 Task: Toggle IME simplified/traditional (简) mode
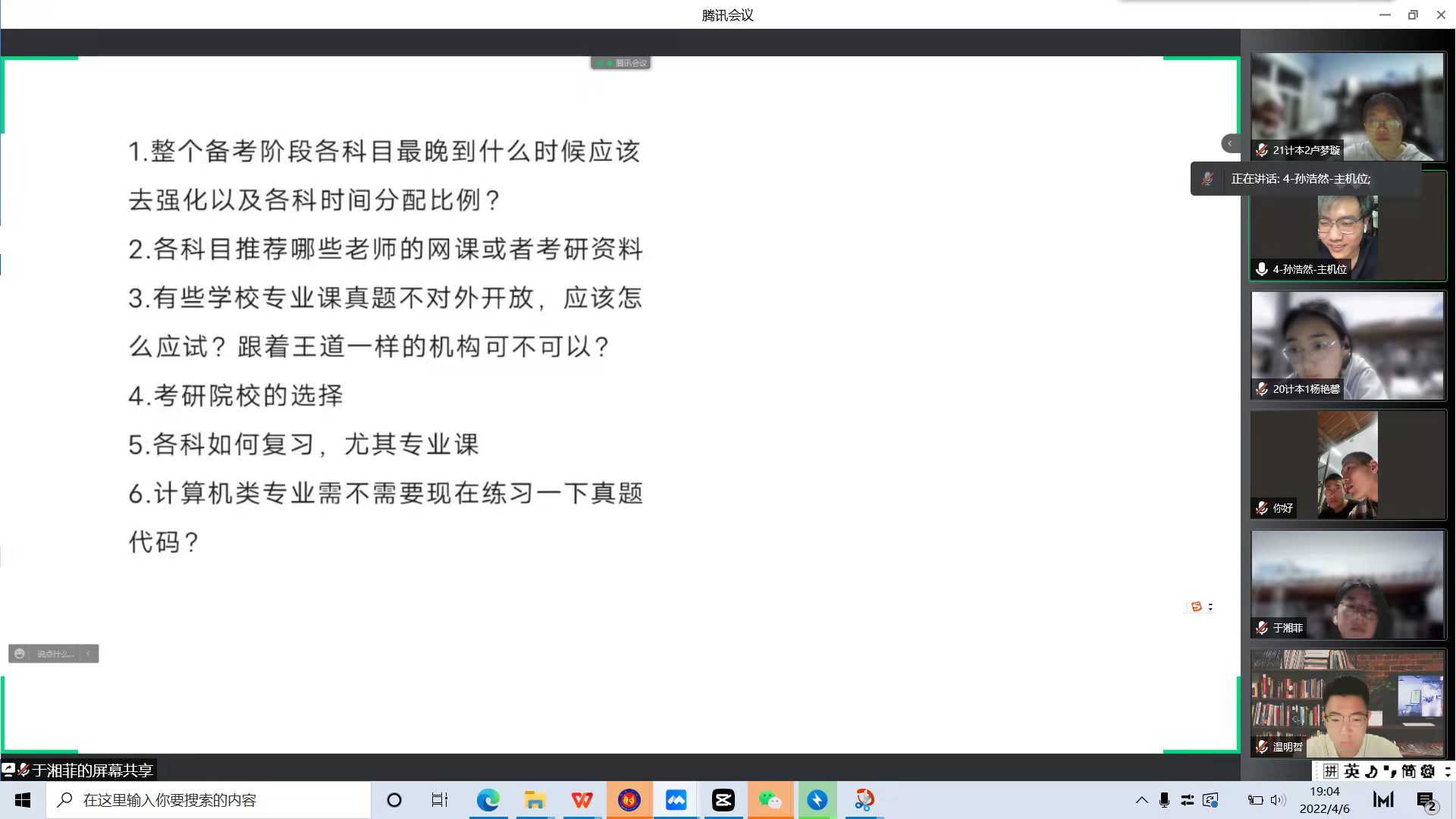(1408, 771)
